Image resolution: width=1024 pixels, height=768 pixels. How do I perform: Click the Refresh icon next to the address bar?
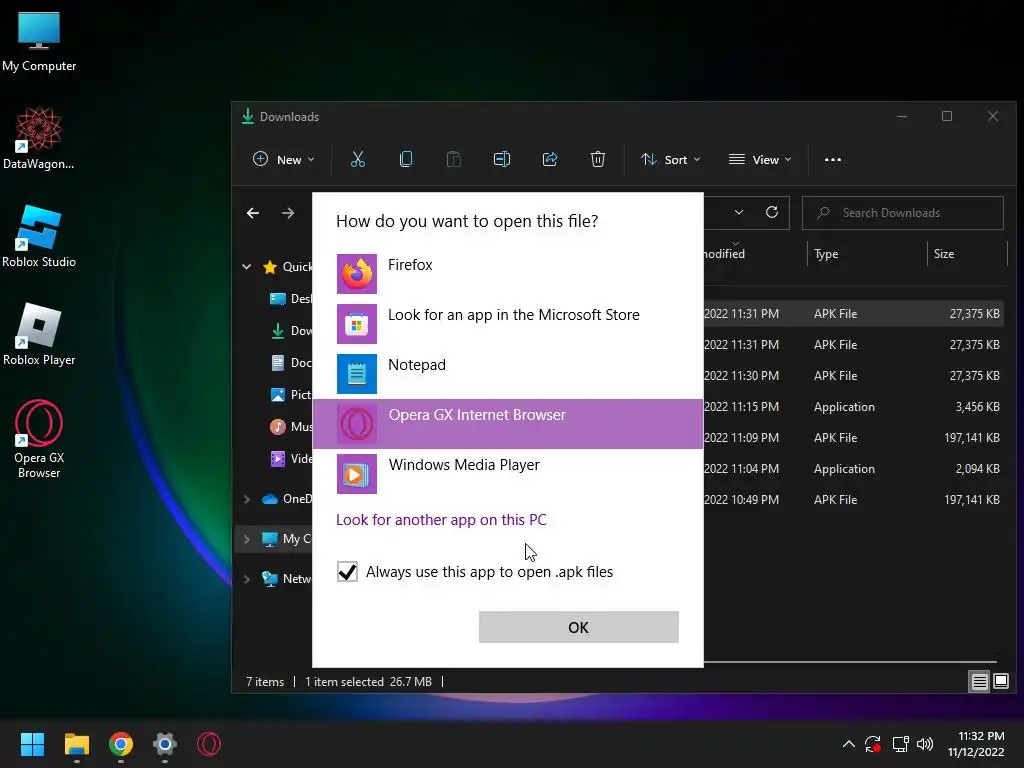pos(772,212)
